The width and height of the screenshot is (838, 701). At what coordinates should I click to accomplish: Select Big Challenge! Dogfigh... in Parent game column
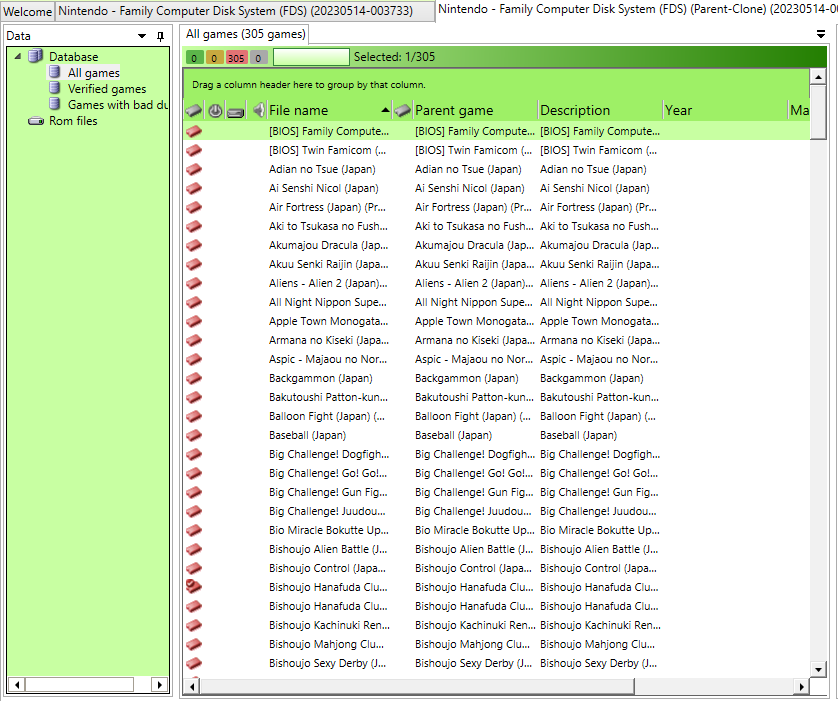[x=475, y=454]
